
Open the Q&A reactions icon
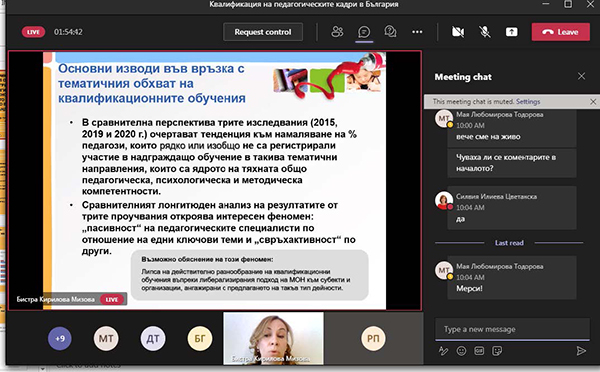tap(390, 32)
